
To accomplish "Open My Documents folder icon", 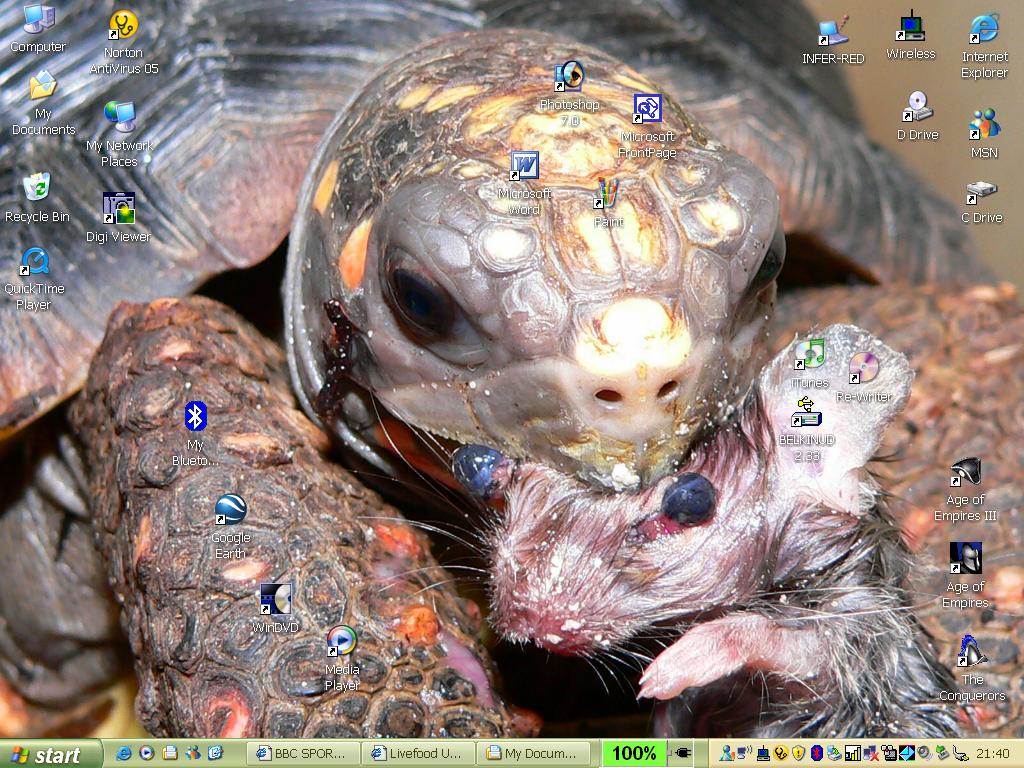I will click(x=43, y=103).
